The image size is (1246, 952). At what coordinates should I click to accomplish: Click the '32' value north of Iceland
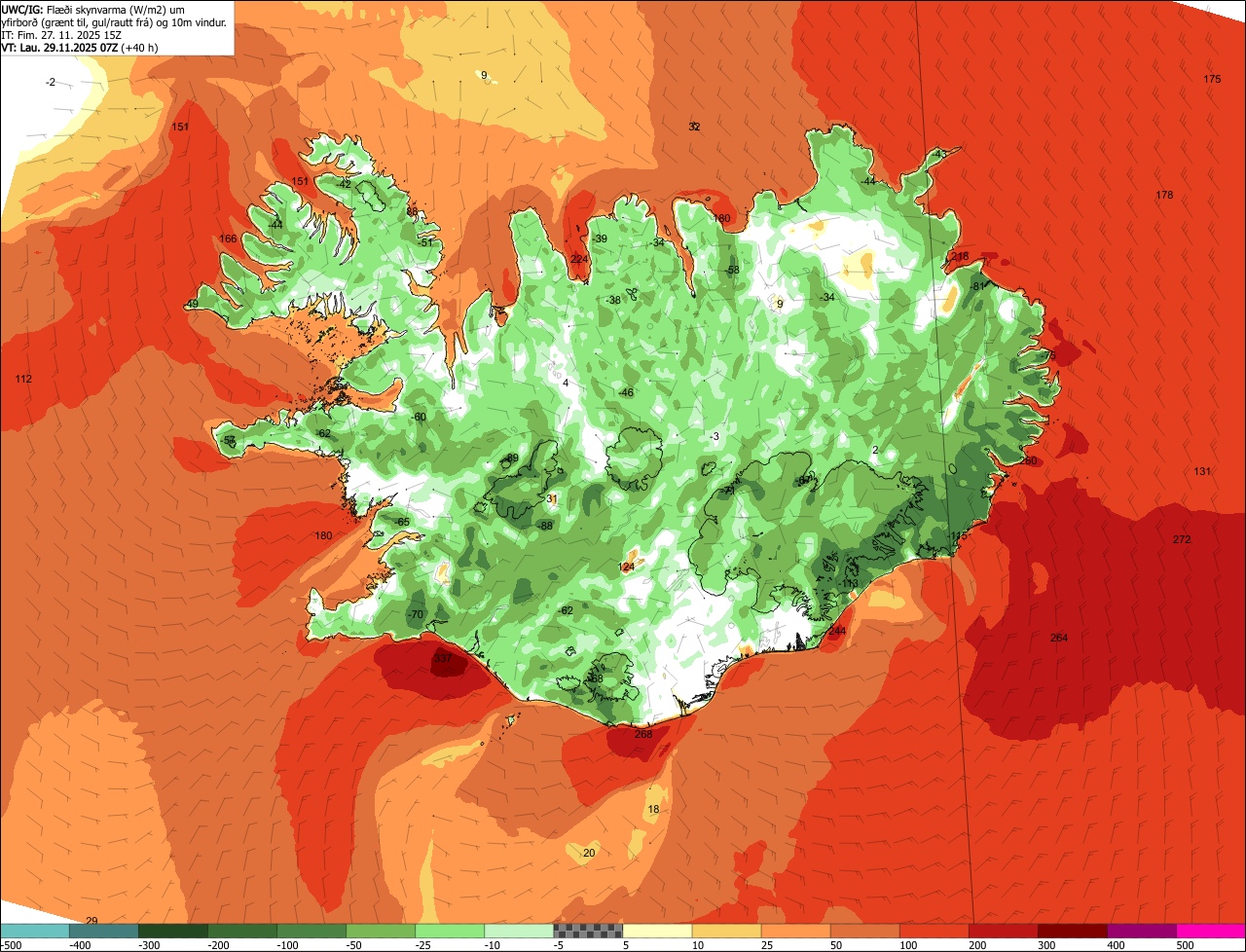click(x=694, y=127)
